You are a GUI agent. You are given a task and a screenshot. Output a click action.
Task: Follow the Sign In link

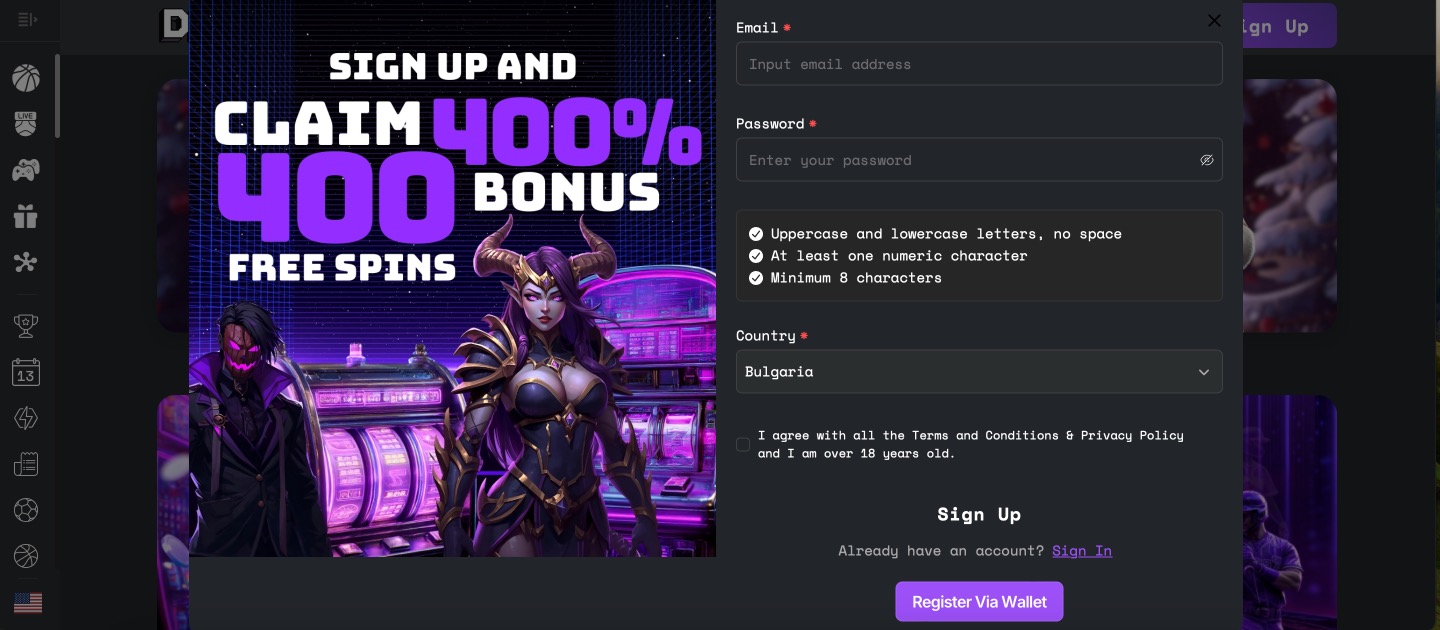(x=1082, y=551)
